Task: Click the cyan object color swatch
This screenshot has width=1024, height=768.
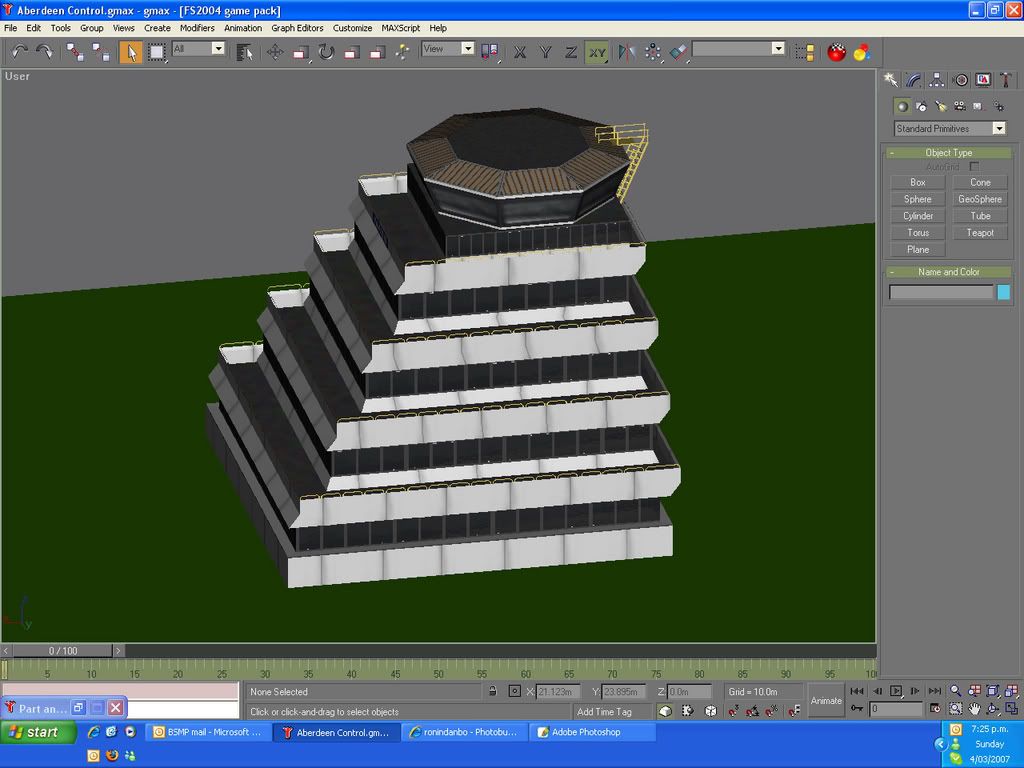Action: (x=1003, y=292)
